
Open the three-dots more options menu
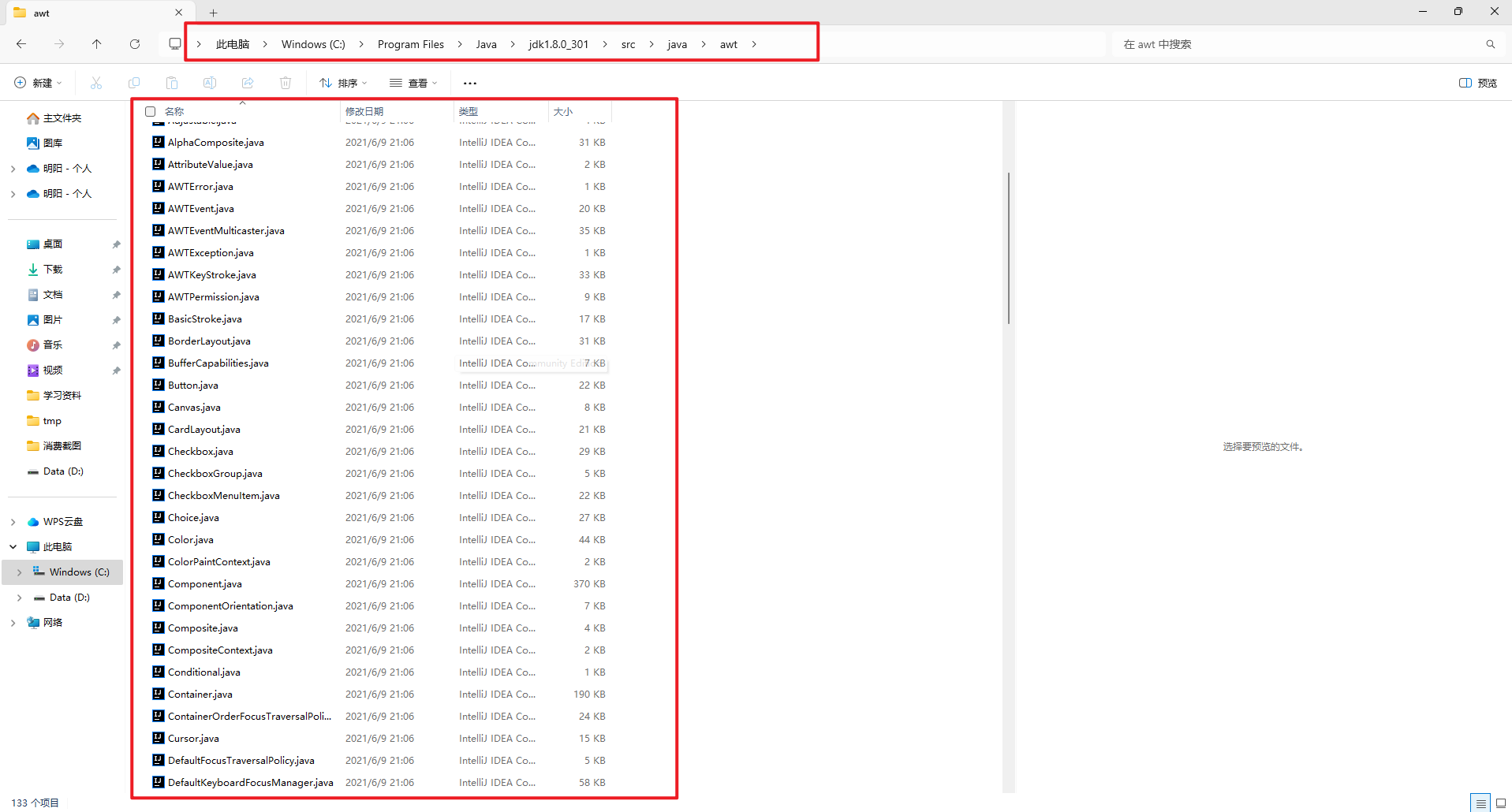tap(470, 83)
